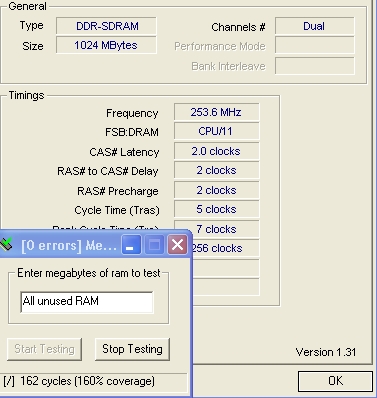Click the MemTest '[0 errors]' title text
The image size is (377, 398).
69,246
